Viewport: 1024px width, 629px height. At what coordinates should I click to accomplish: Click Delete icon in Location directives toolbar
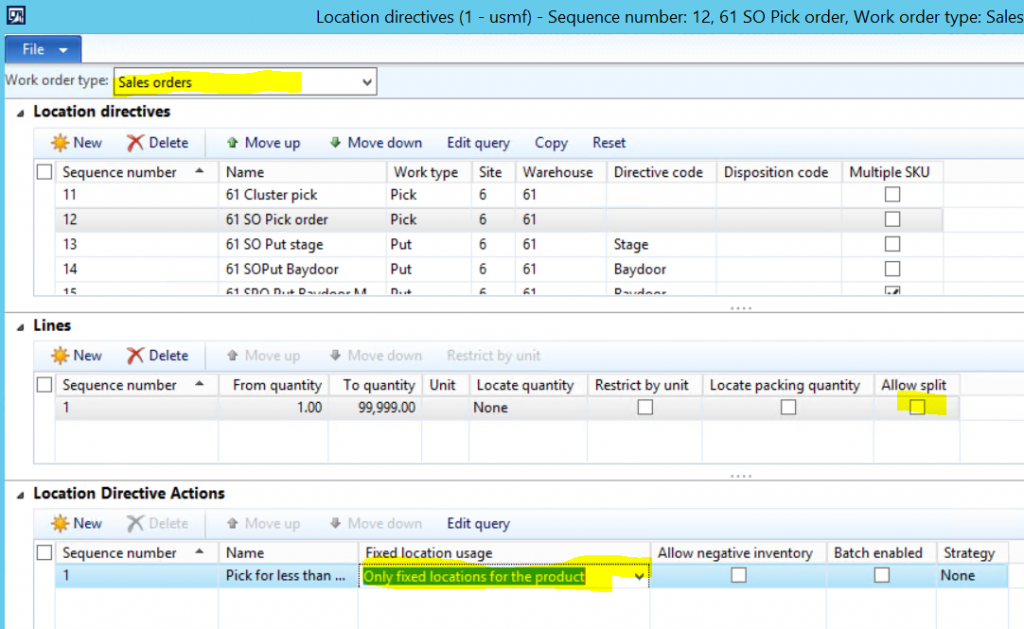tap(136, 143)
